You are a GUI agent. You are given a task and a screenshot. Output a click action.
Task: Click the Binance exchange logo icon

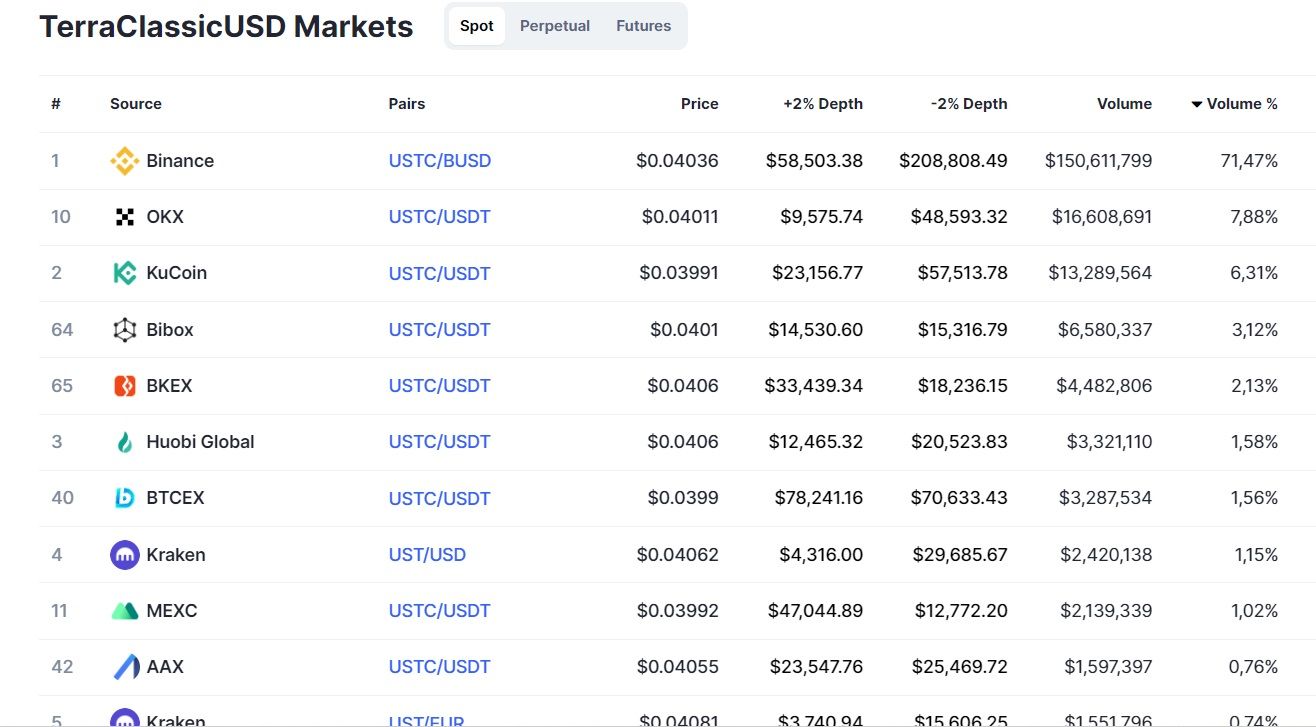124,161
